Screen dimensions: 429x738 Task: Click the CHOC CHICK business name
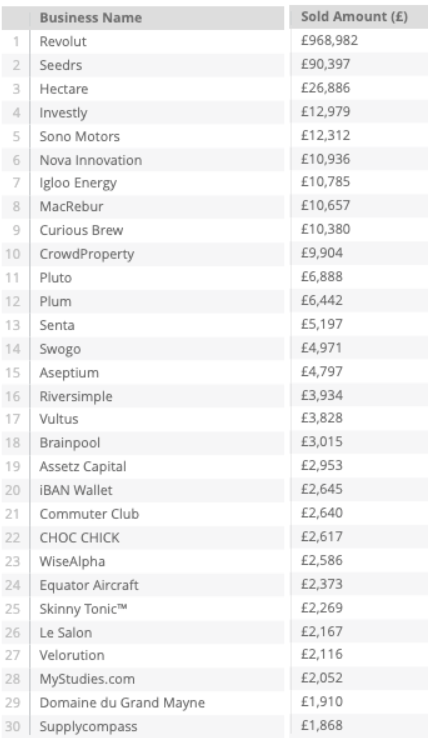(x=80, y=537)
